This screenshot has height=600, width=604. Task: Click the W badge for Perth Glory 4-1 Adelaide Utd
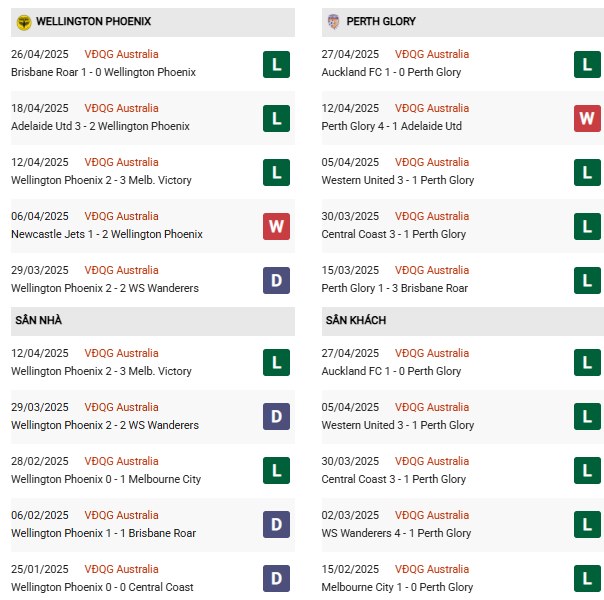pyautogui.click(x=587, y=118)
